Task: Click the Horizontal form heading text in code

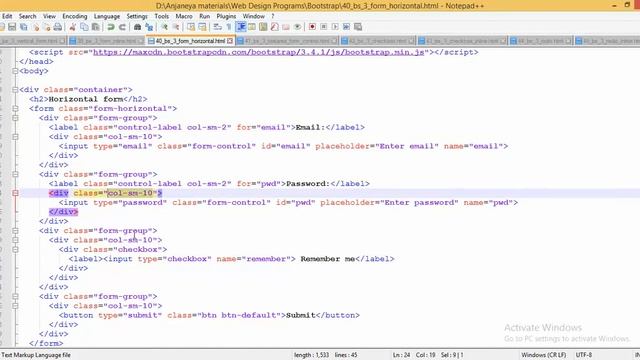Action: pos(86,99)
